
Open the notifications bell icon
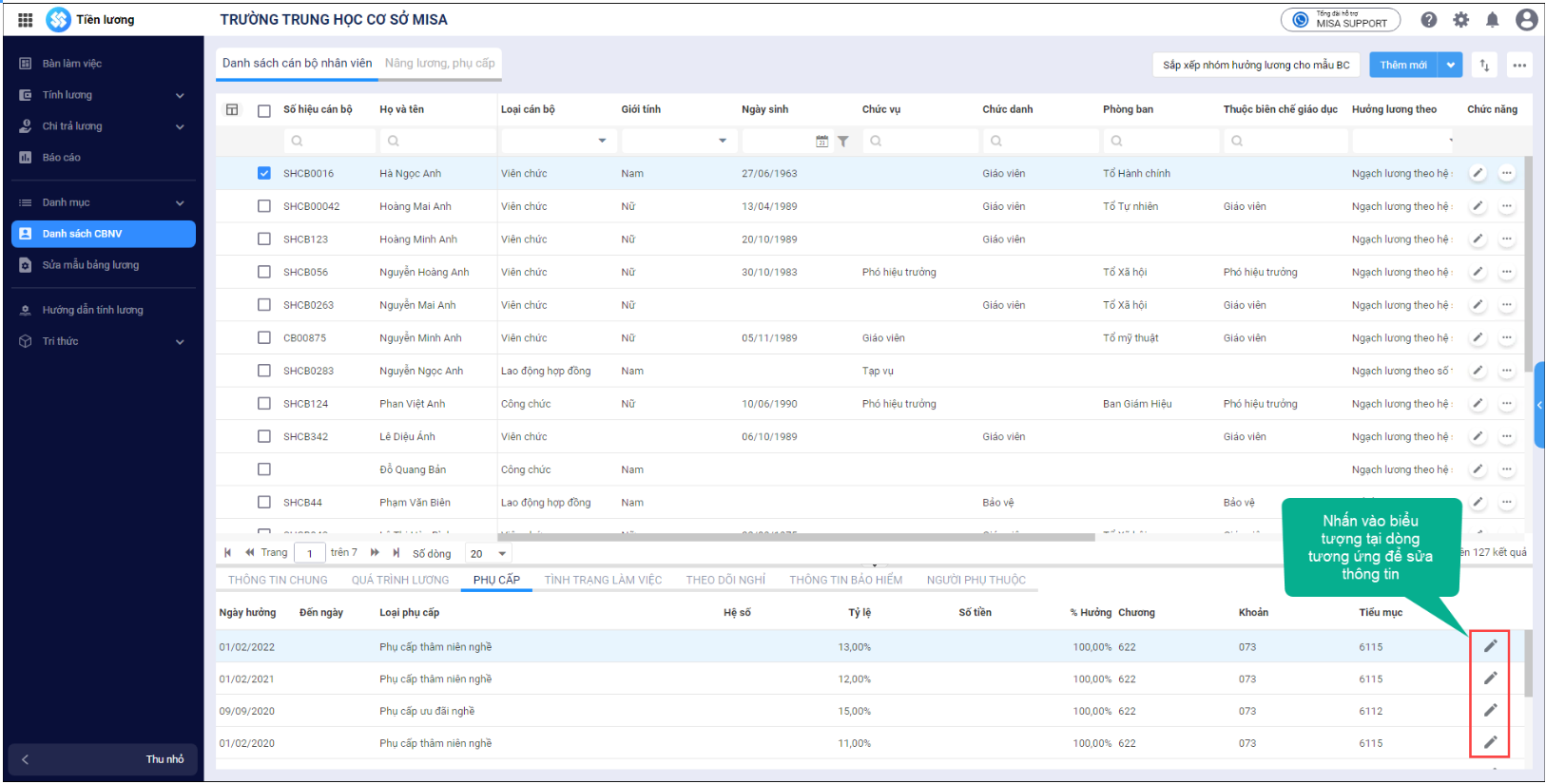point(1492,20)
